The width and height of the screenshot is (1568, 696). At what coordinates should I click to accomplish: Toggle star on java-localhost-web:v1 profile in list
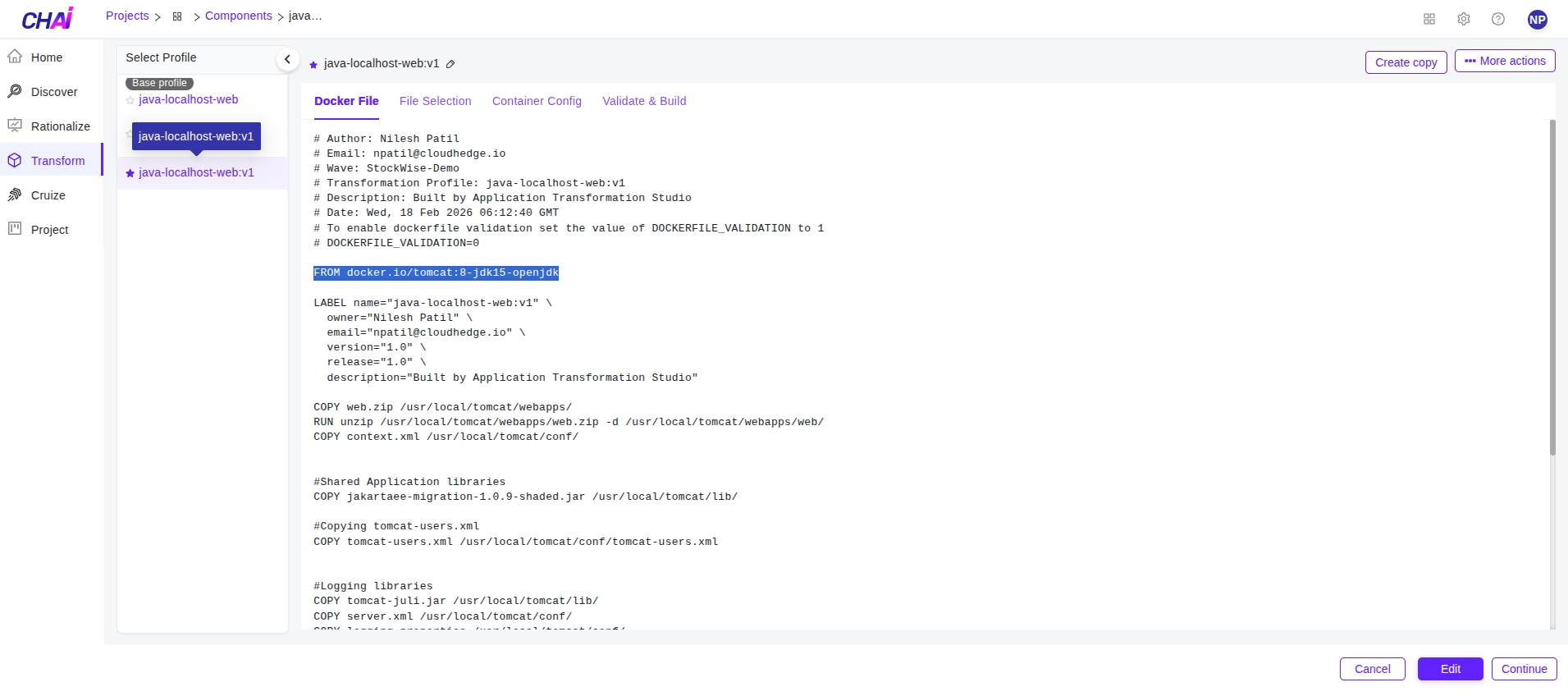[130, 173]
